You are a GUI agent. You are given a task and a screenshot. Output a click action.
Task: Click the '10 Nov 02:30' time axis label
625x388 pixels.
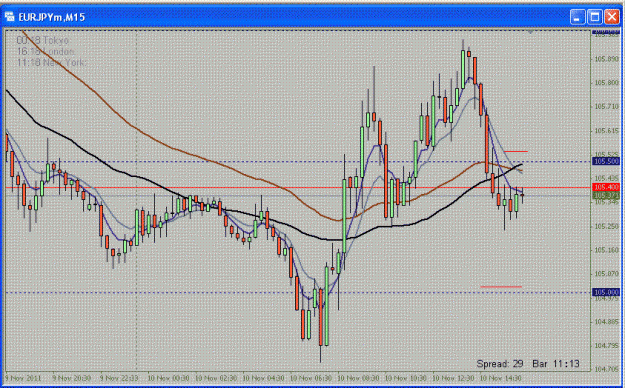(216, 378)
